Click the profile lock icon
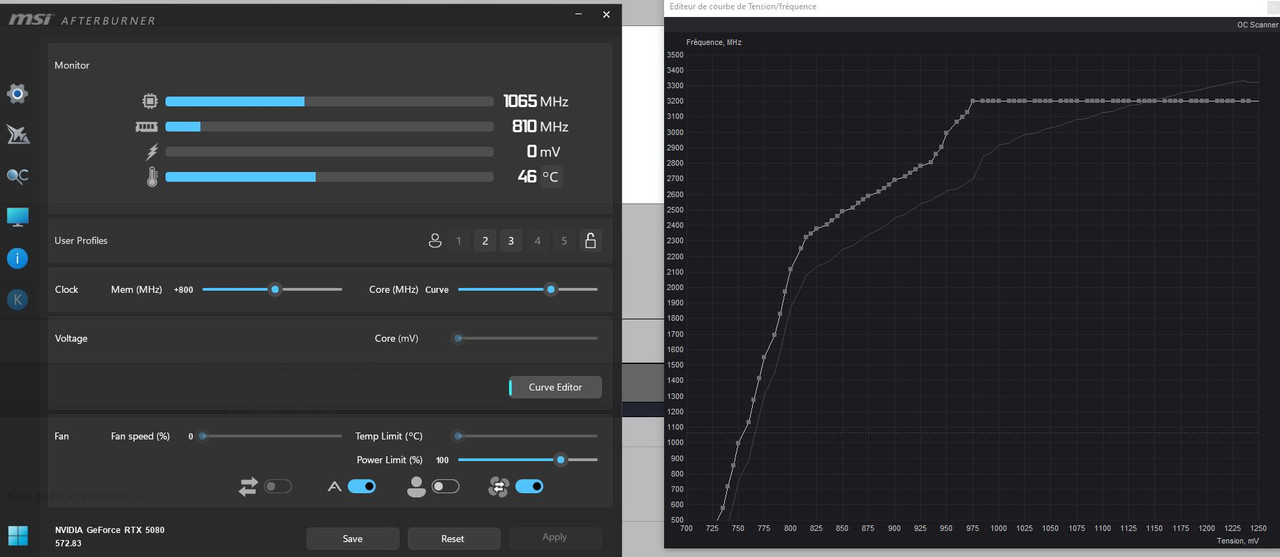 [590, 241]
